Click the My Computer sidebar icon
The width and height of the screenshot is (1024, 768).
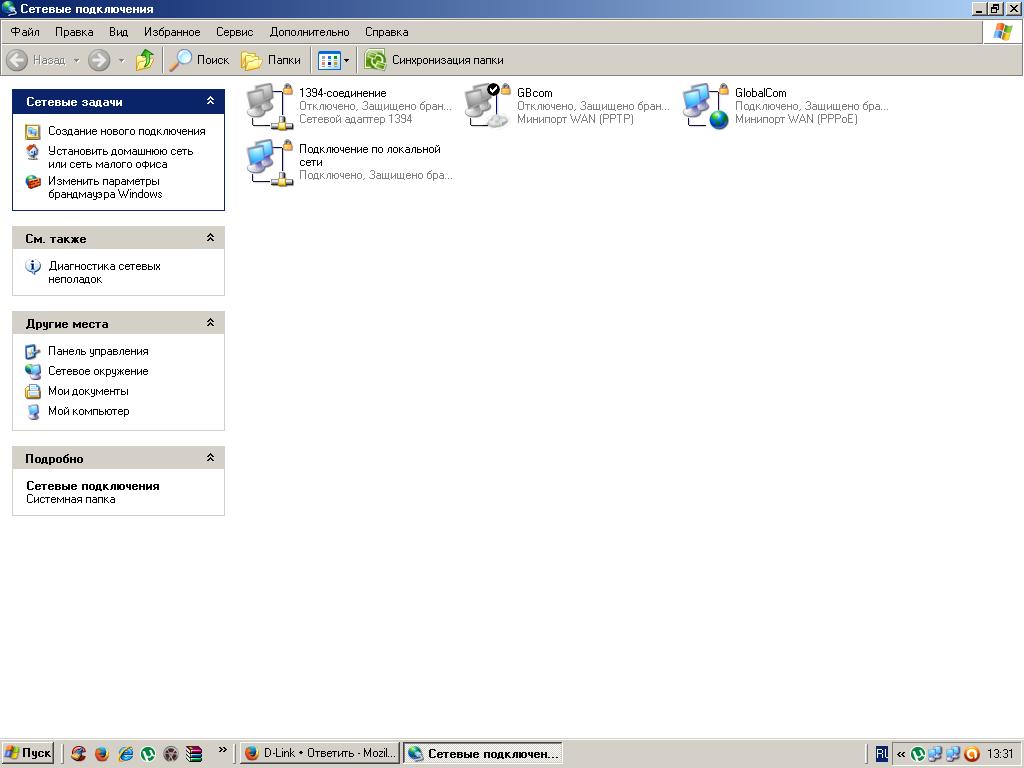33,412
